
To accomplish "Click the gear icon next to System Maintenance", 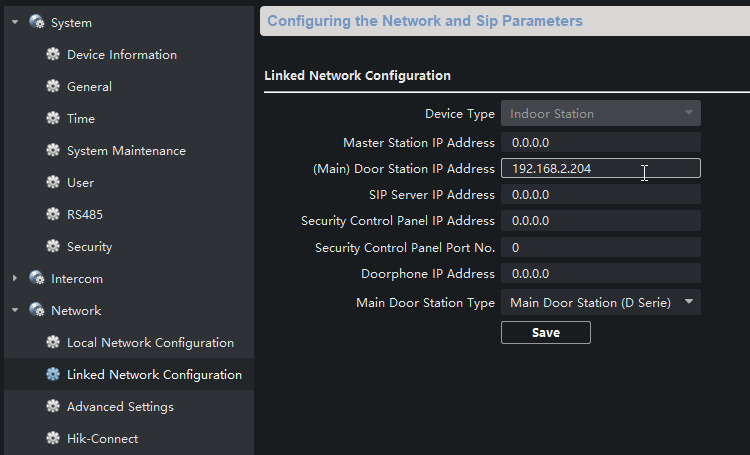I will pos(53,151).
